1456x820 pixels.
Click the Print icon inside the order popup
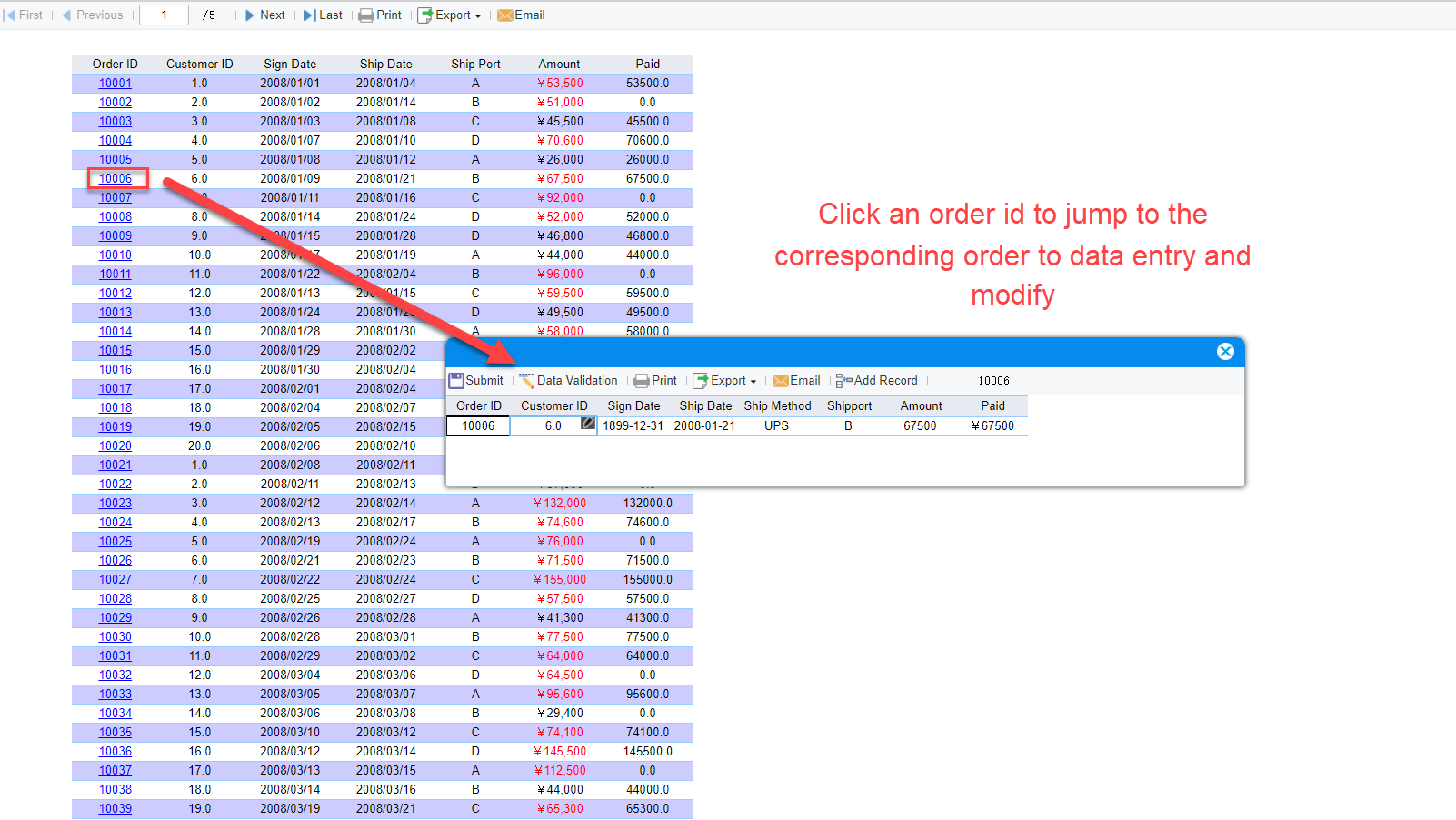(643, 380)
